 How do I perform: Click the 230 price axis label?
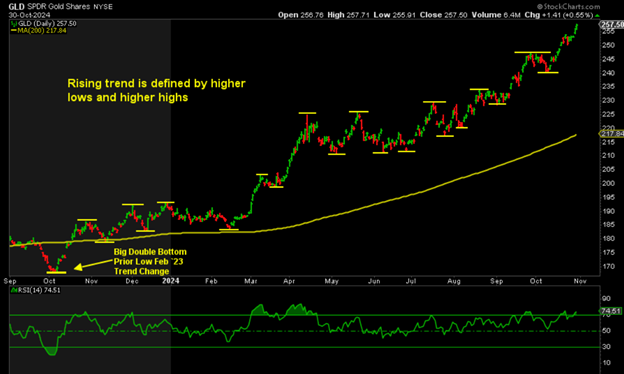click(608, 101)
